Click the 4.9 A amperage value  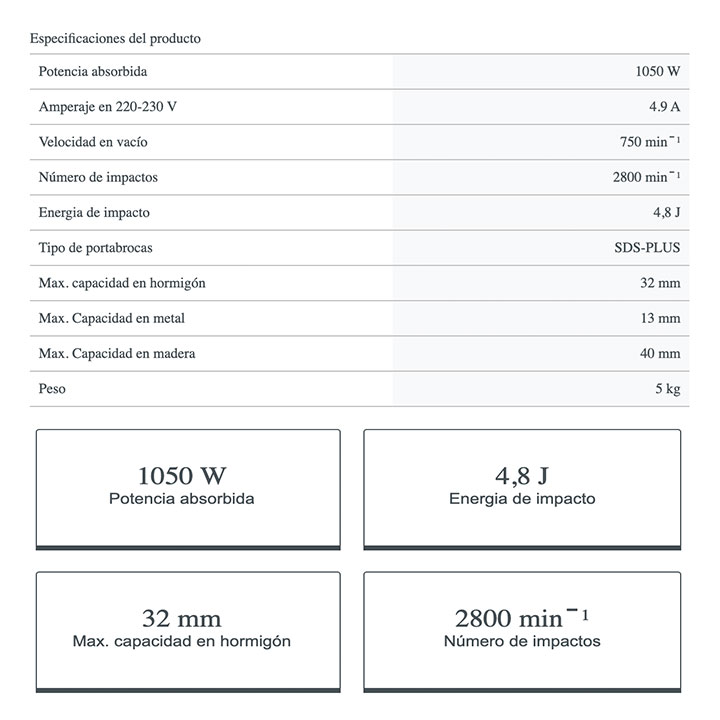pyautogui.click(x=664, y=107)
